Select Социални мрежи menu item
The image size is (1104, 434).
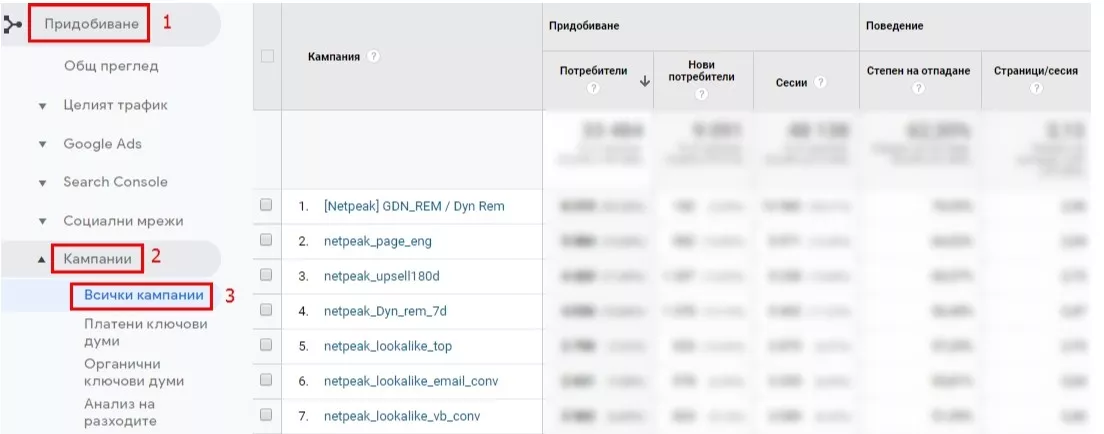click(x=123, y=221)
